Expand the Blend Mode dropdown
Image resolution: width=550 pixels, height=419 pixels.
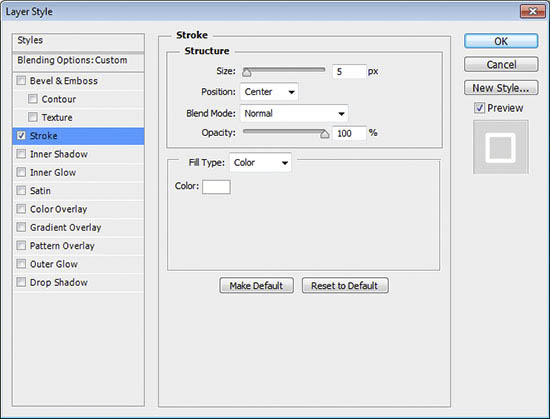pos(294,113)
